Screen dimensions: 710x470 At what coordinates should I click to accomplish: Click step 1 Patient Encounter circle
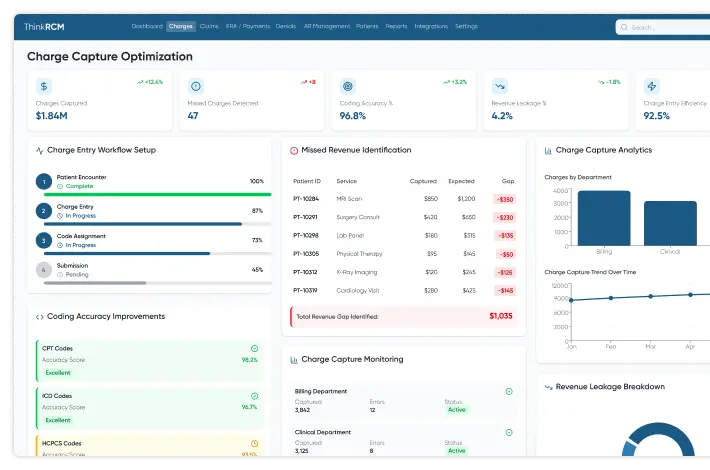point(44,182)
